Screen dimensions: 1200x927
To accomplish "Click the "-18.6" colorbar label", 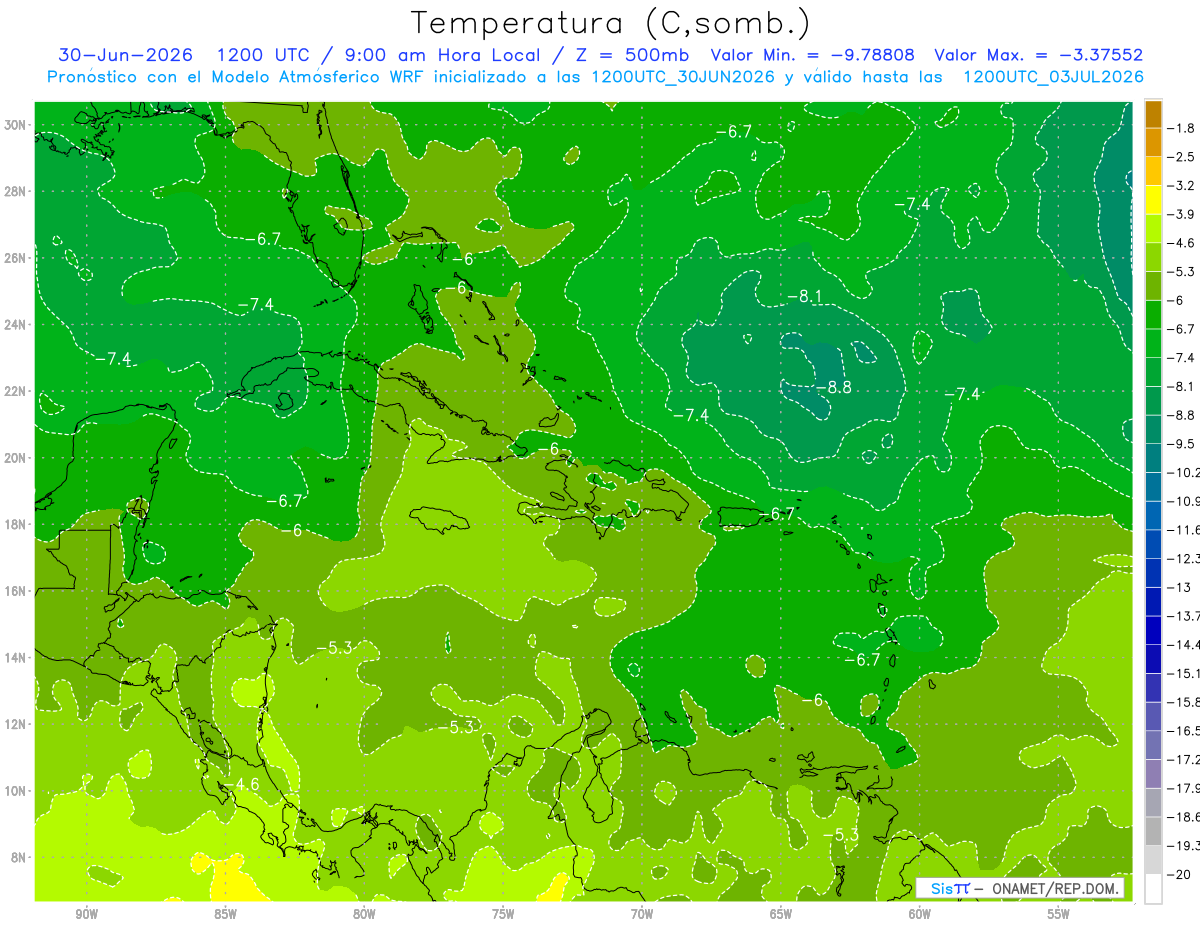I will (x=1184, y=817).
